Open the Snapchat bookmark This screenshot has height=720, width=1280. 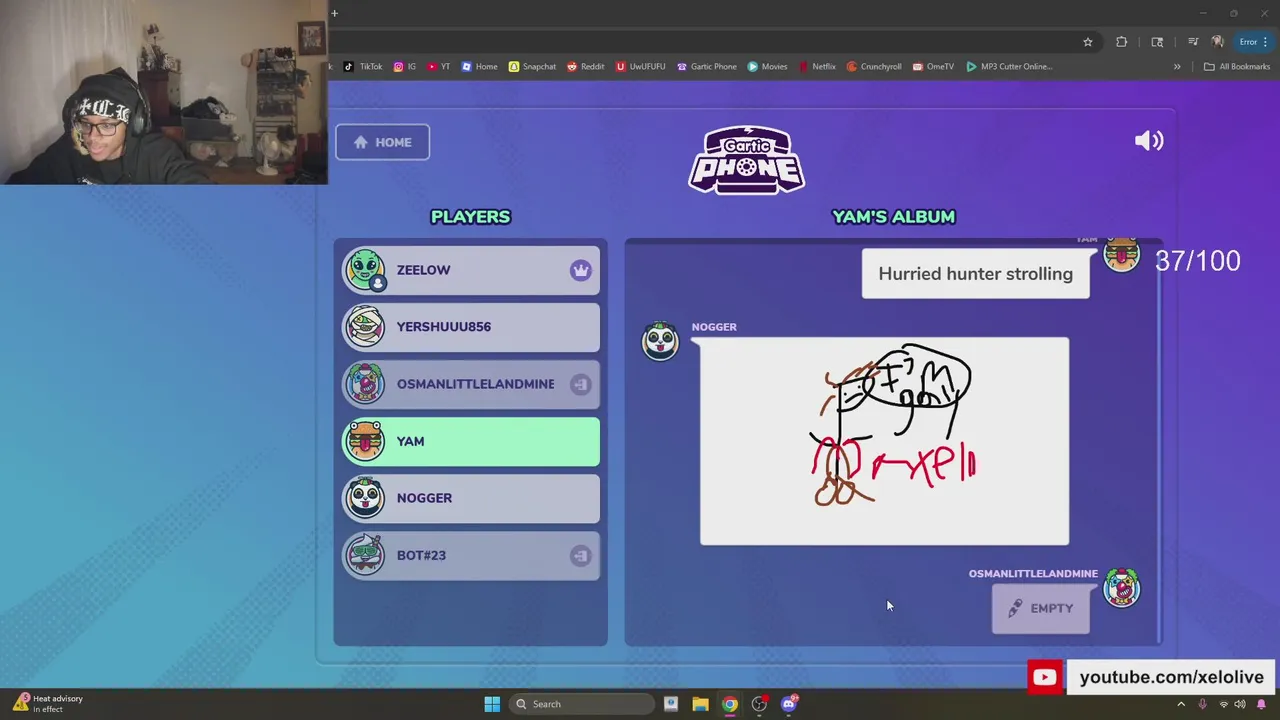click(x=532, y=67)
